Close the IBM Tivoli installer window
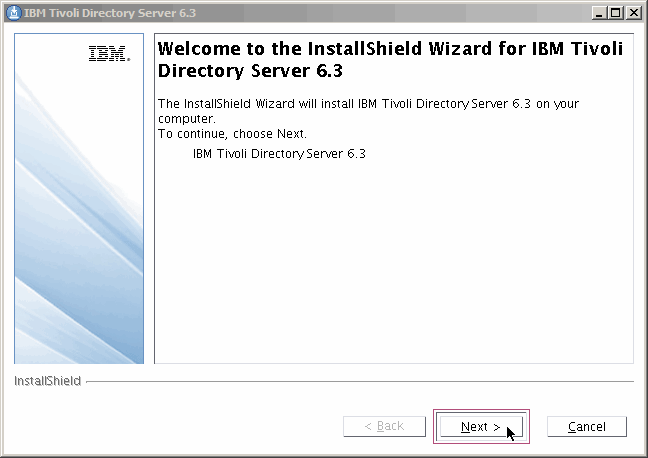The width and height of the screenshot is (648, 458). (x=632, y=12)
